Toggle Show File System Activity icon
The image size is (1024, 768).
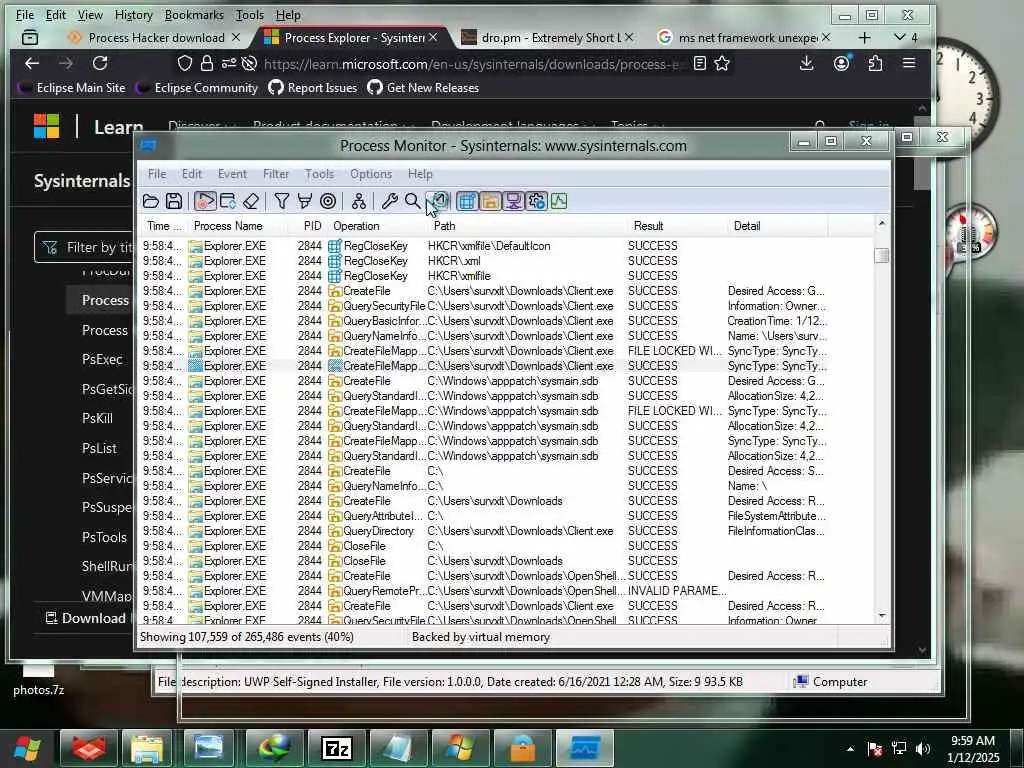(490, 201)
